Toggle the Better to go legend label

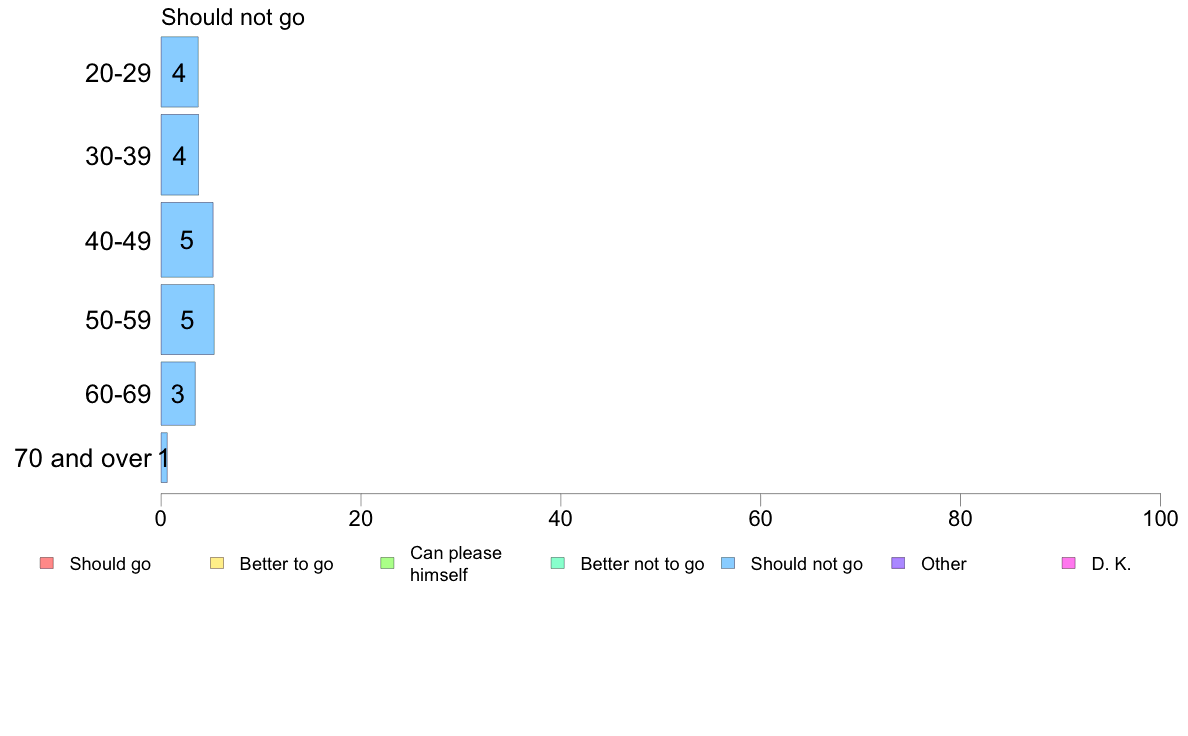286,564
